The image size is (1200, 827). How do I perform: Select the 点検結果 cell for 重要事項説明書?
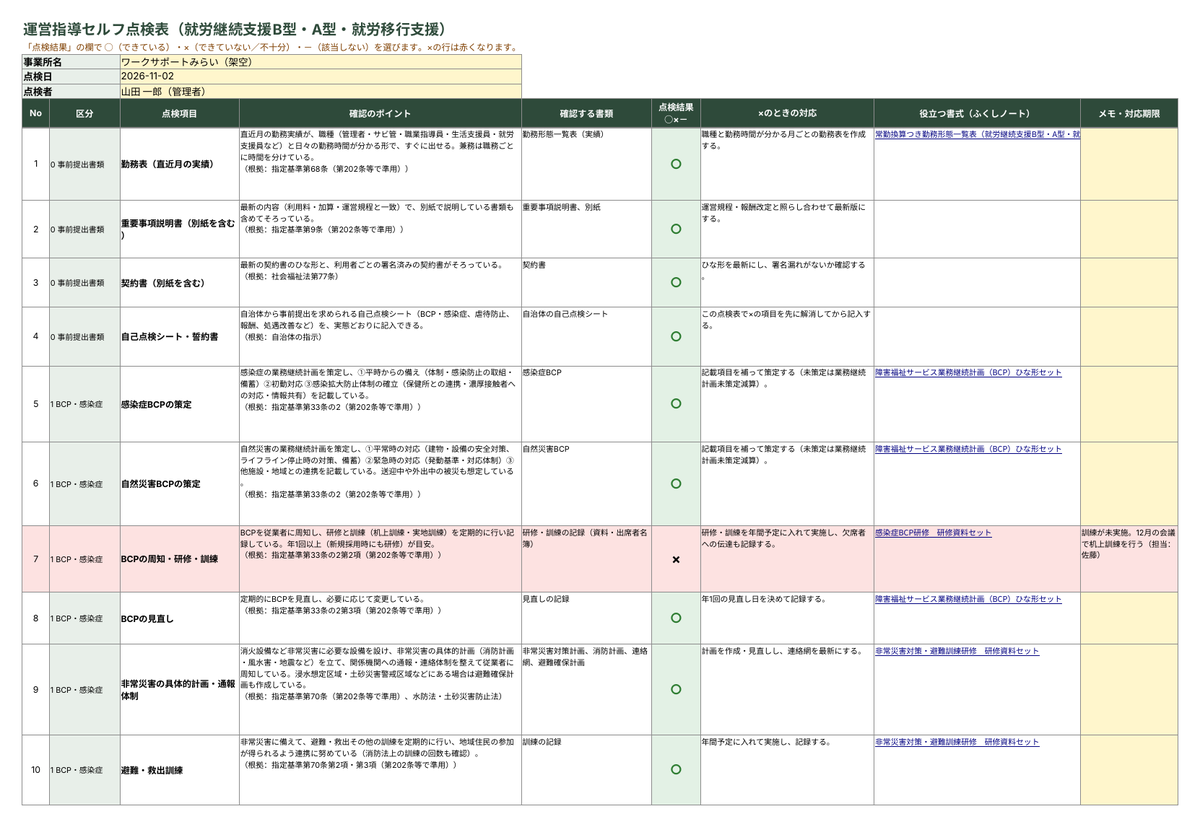tap(676, 229)
